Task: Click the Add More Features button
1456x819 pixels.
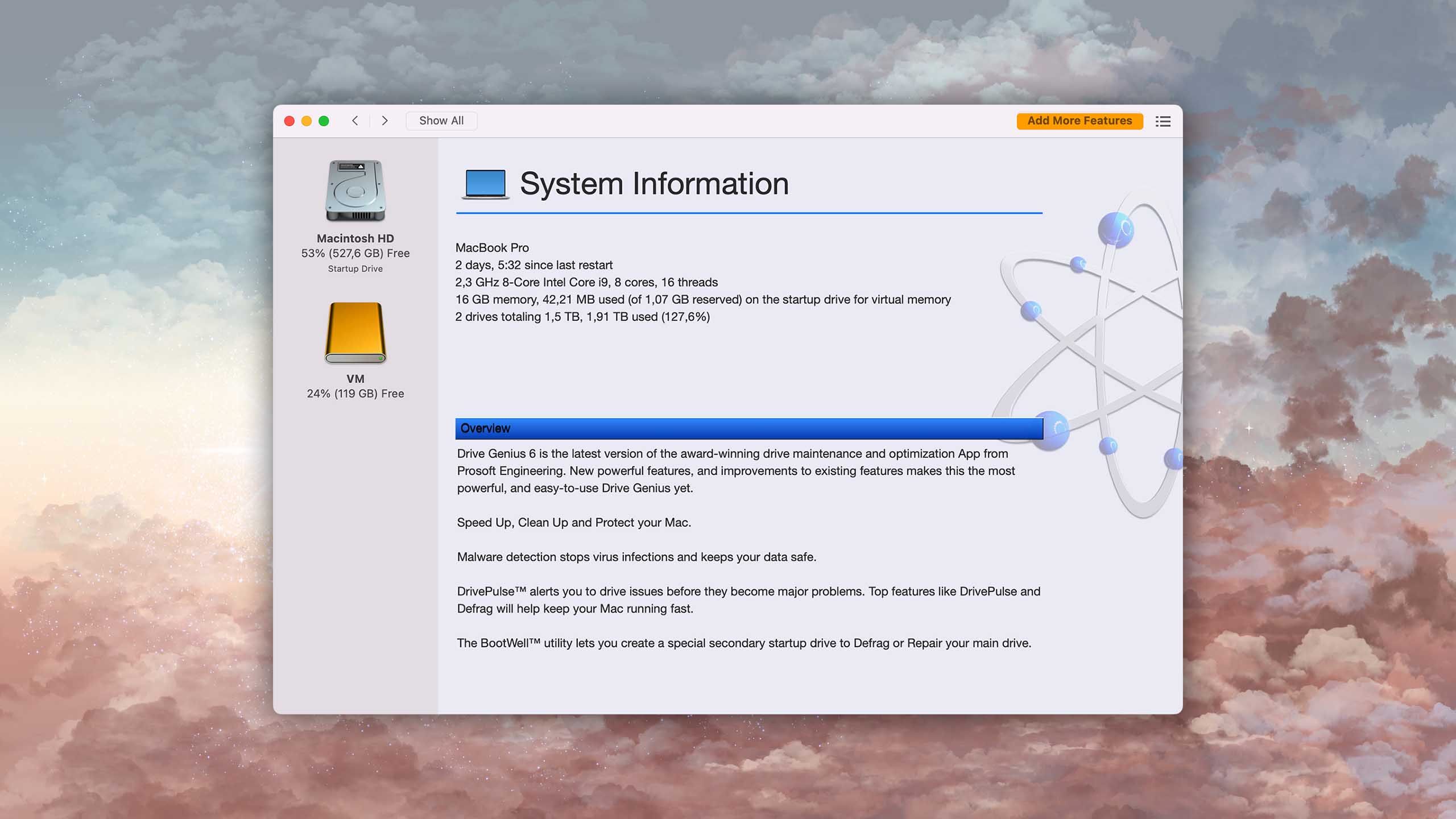Action: pyautogui.click(x=1079, y=121)
